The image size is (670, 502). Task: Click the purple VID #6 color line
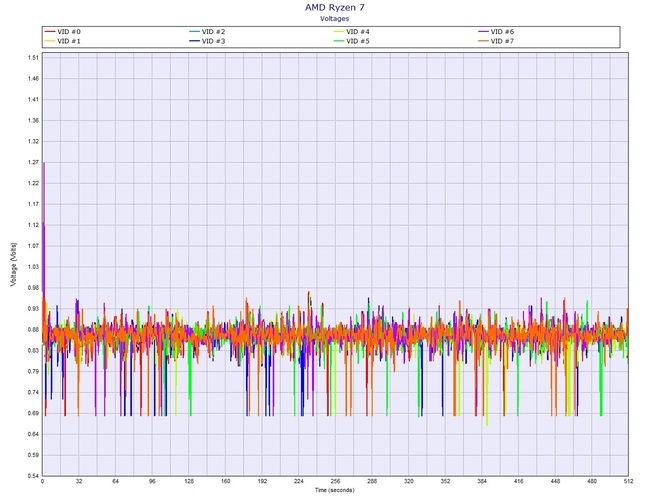(483, 32)
